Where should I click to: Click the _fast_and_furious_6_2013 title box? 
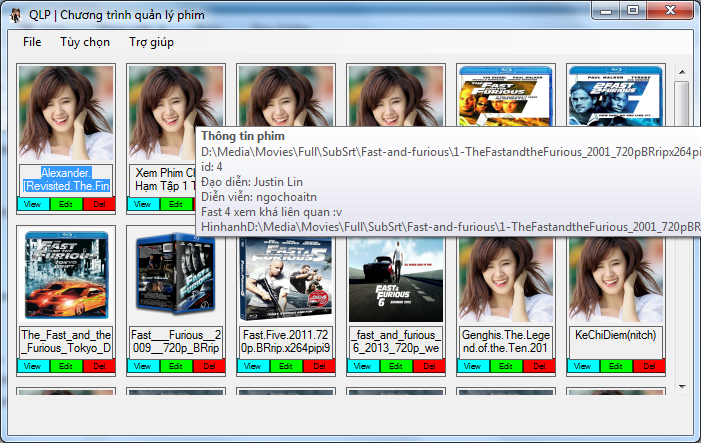[396, 342]
